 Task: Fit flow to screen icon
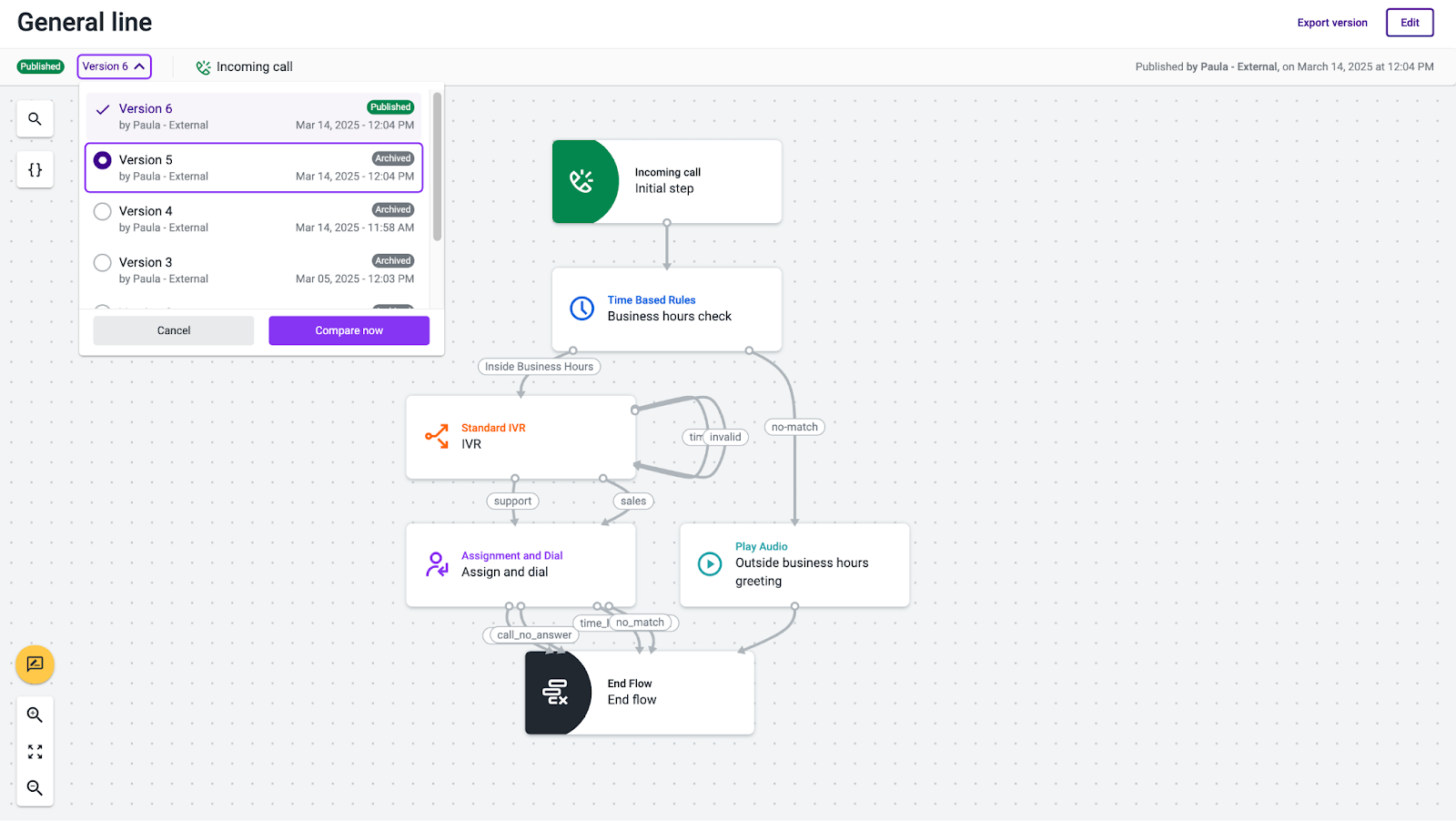click(x=35, y=752)
